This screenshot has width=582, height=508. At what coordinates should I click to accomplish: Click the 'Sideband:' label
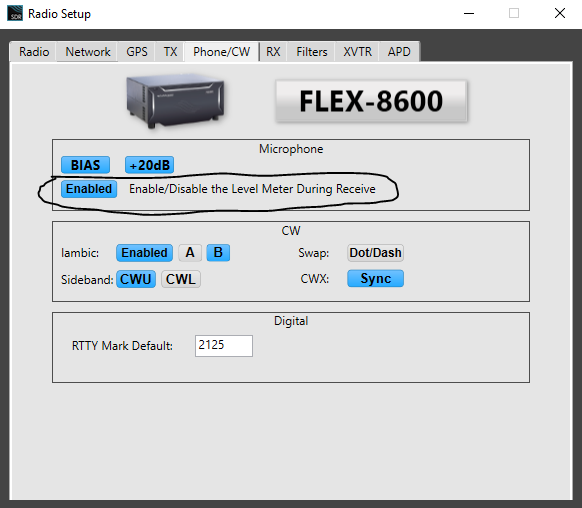87,279
